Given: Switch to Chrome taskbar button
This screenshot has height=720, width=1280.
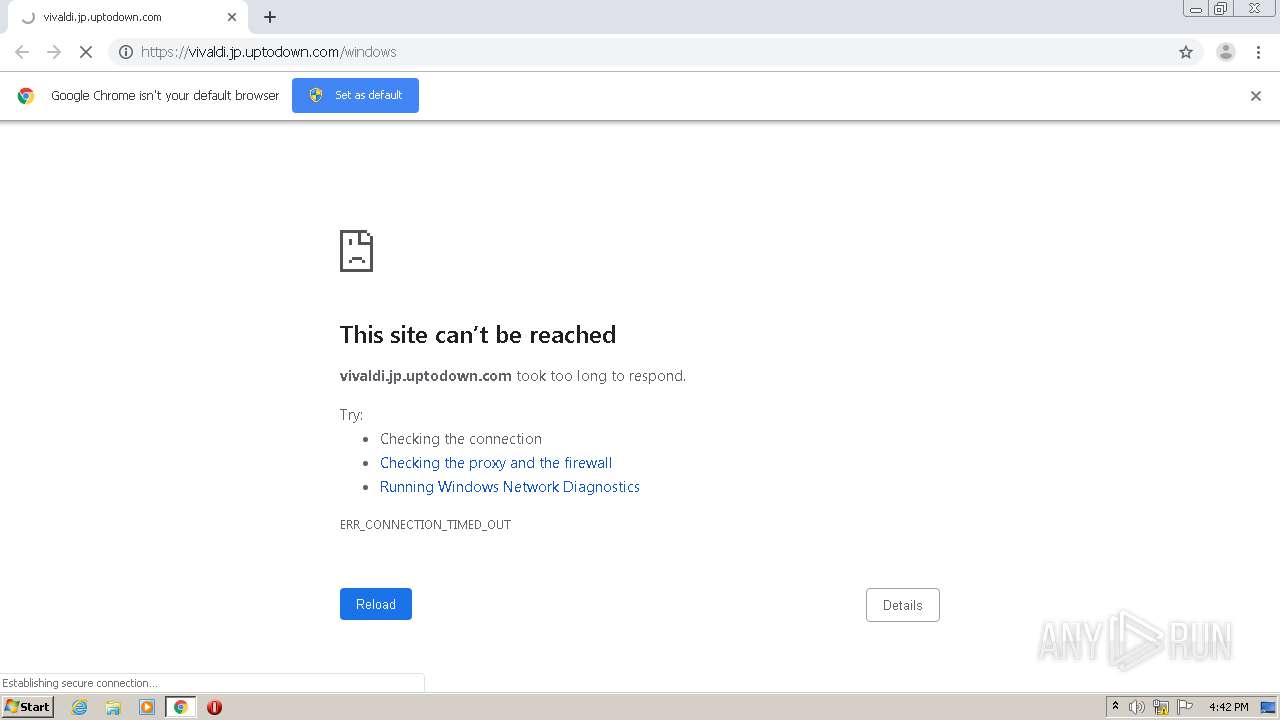Looking at the screenshot, I should (180, 707).
